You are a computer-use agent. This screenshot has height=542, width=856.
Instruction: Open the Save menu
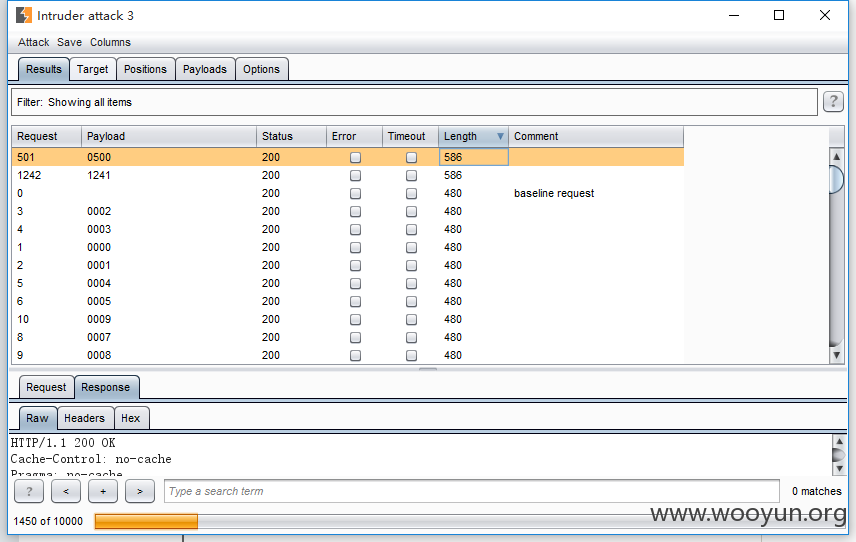69,42
